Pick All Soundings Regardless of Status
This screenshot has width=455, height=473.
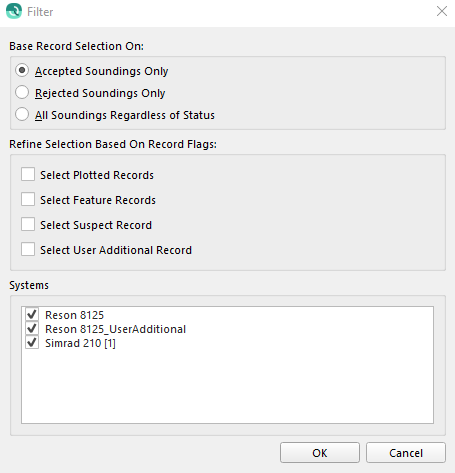point(22,114)
